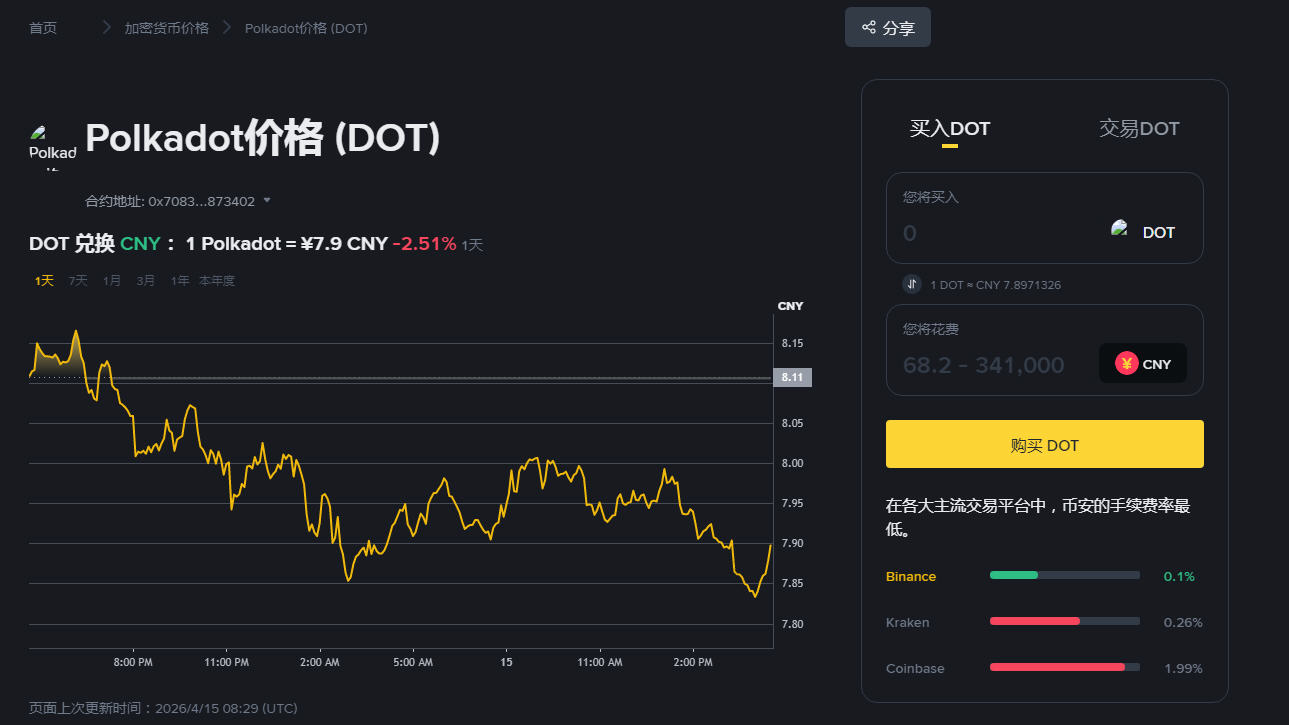Click the -2.51% price change value
The width and height of the screenshot is (1289, 725).
pyautogui.click(x=424, y=244)
